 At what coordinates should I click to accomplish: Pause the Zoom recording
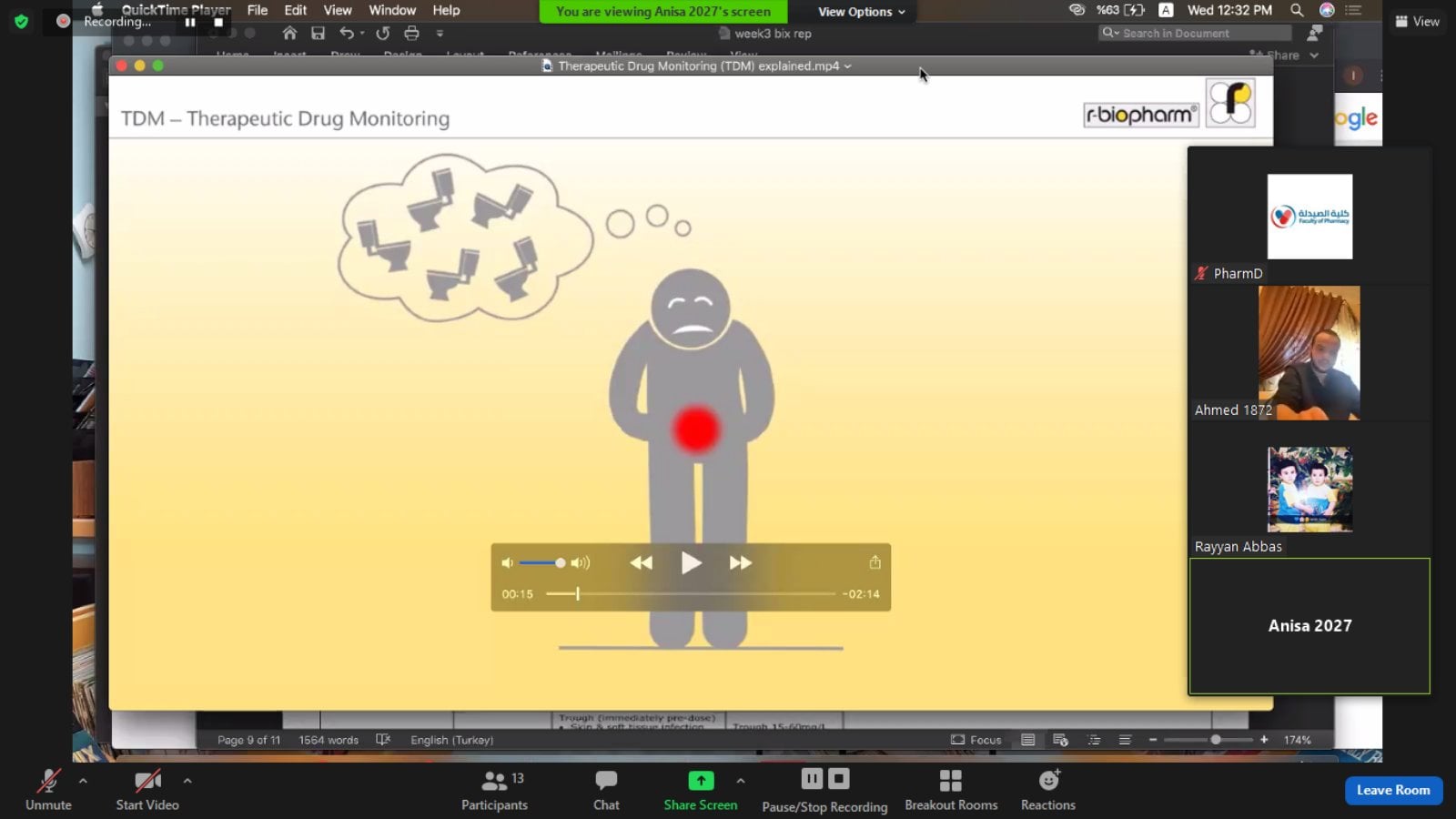coord(812,779)
